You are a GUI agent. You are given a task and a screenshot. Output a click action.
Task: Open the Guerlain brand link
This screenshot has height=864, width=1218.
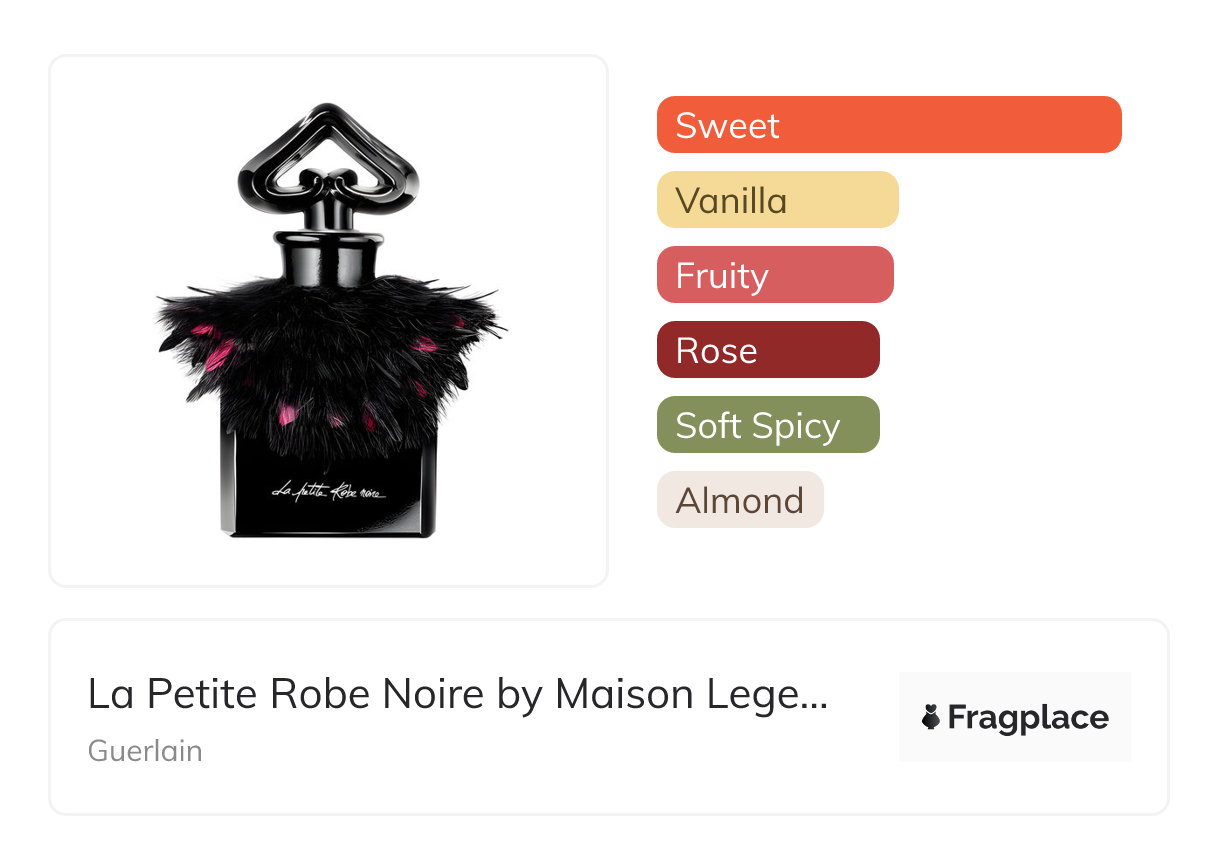[x=145, y=751]
